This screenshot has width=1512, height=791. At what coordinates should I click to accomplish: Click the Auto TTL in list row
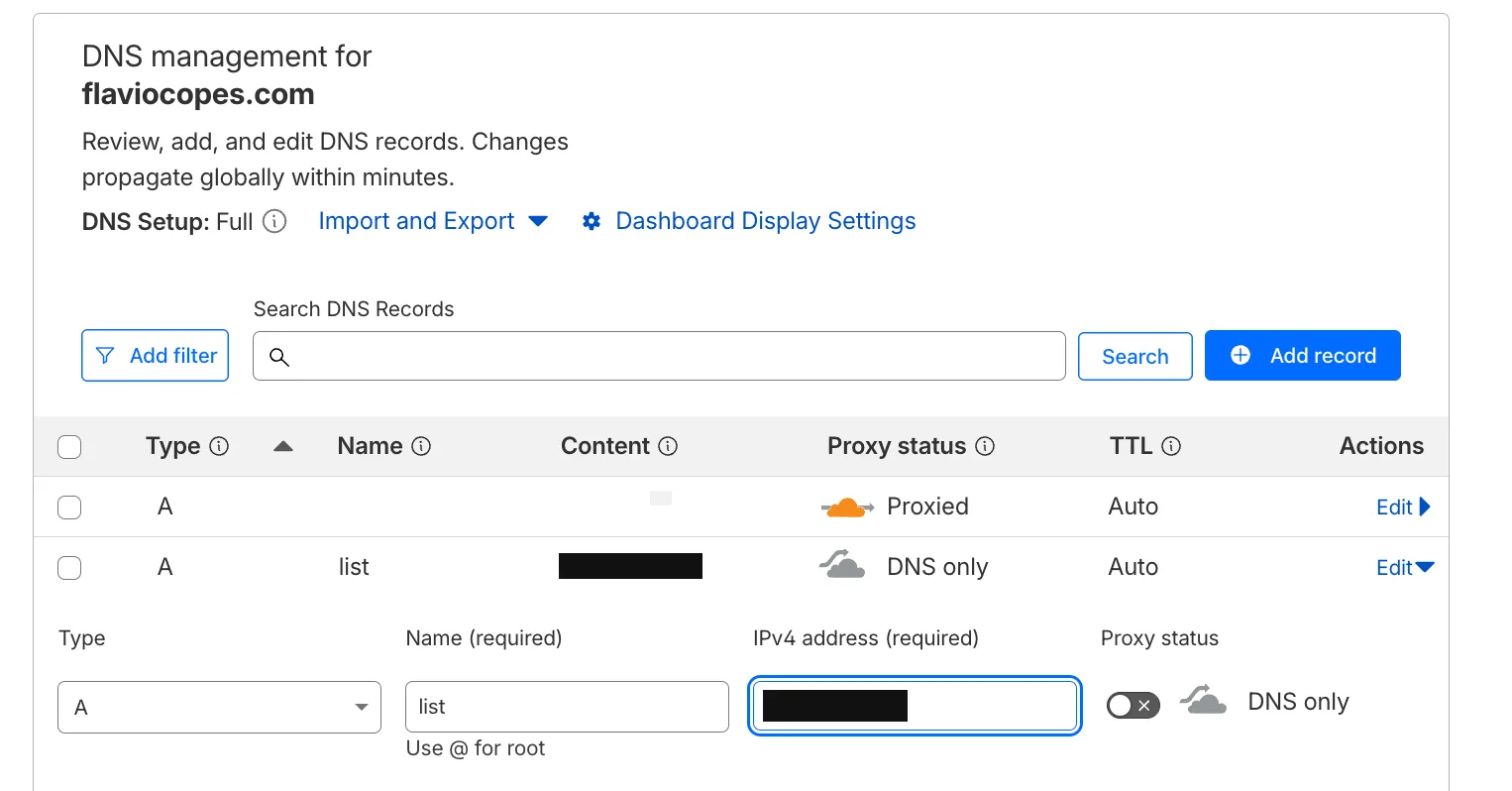[1134, 567]
